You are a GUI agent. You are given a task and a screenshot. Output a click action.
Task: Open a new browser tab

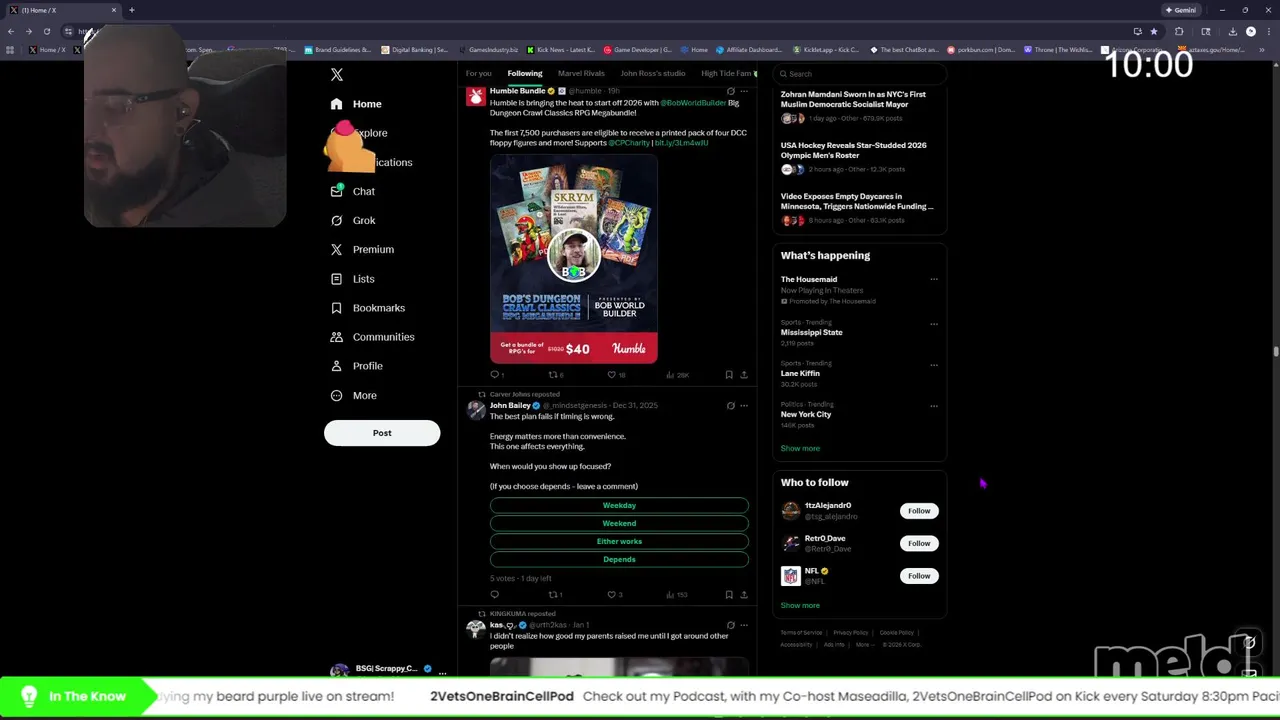point(131,10)
